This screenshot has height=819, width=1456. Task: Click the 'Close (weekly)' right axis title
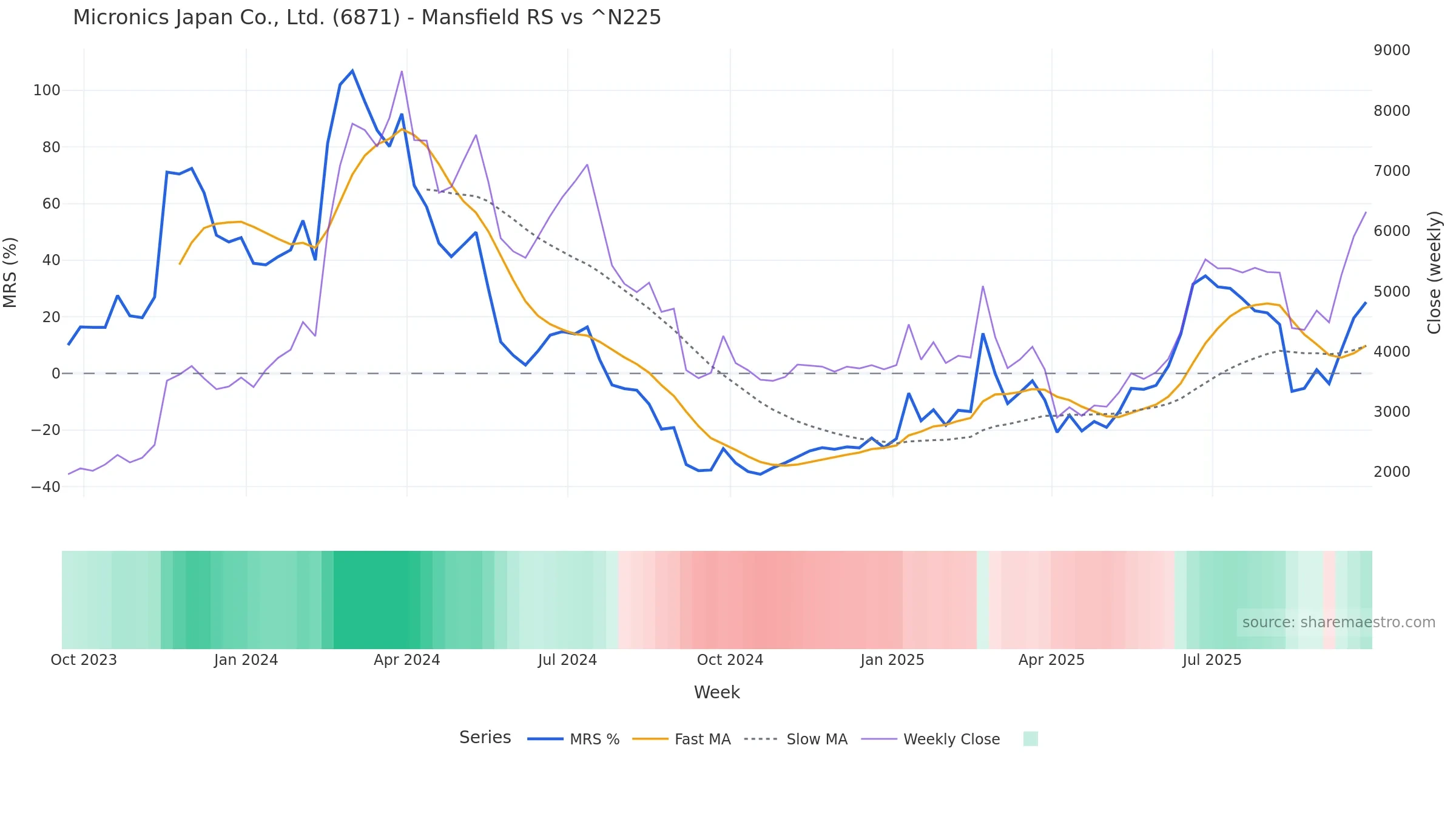click(1434, 272)
